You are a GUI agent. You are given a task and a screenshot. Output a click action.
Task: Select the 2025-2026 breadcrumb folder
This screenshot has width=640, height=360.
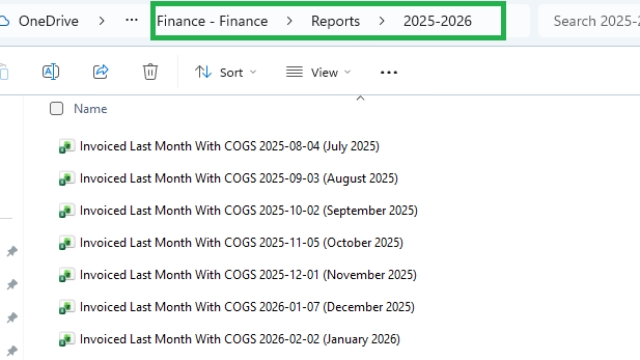coord(438,21)
